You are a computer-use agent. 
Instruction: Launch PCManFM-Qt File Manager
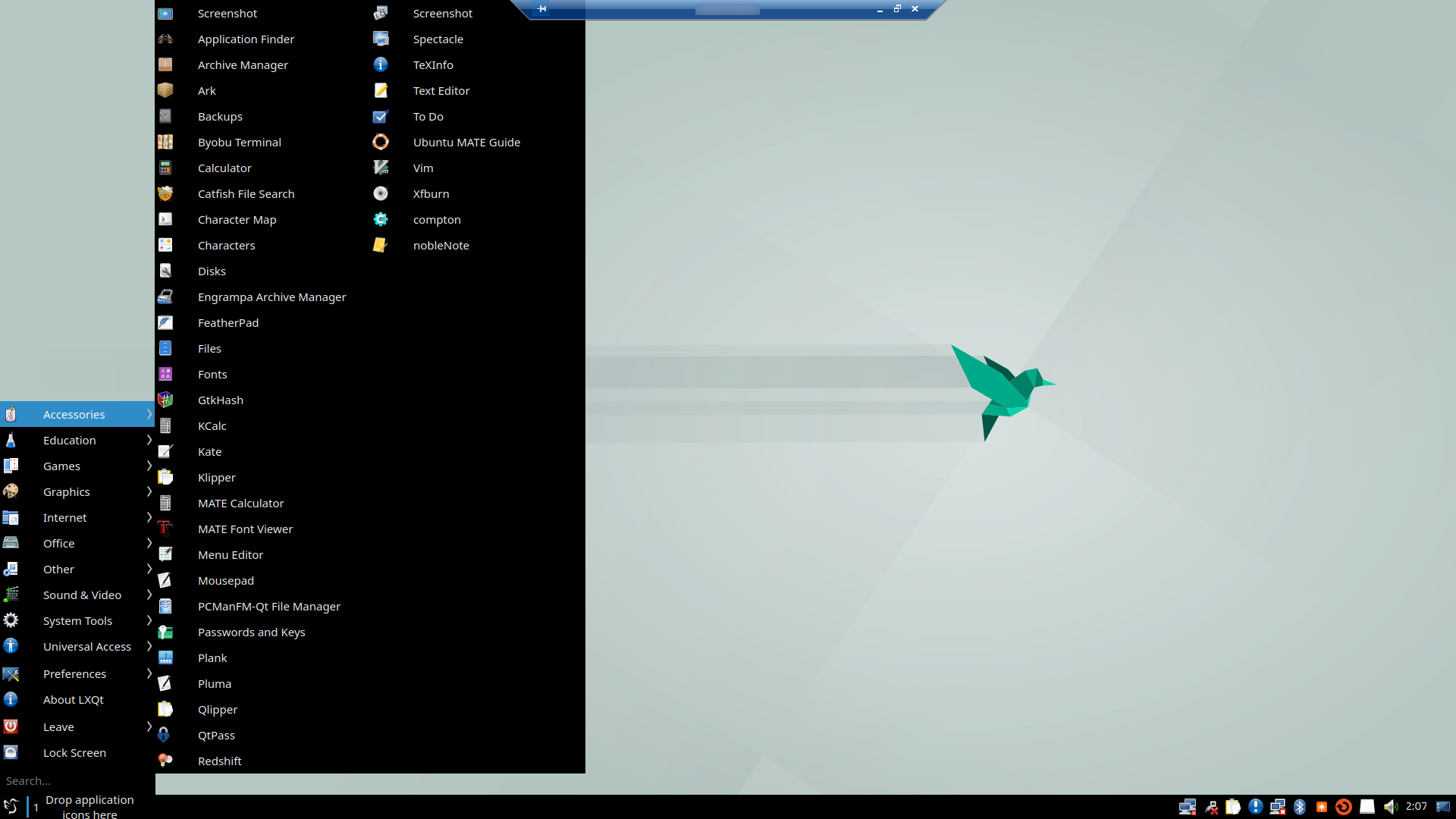[262, 607]
